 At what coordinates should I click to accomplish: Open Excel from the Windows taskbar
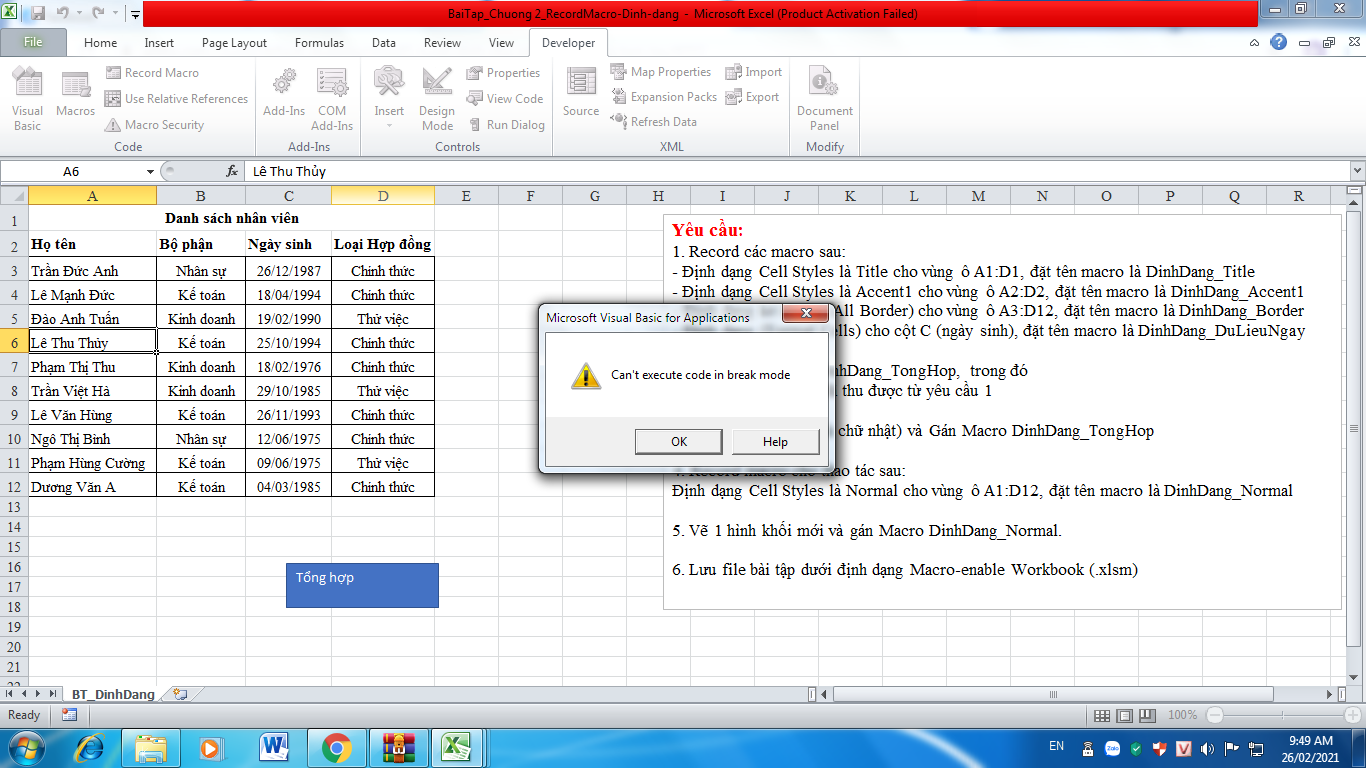[x=457, y=747]
